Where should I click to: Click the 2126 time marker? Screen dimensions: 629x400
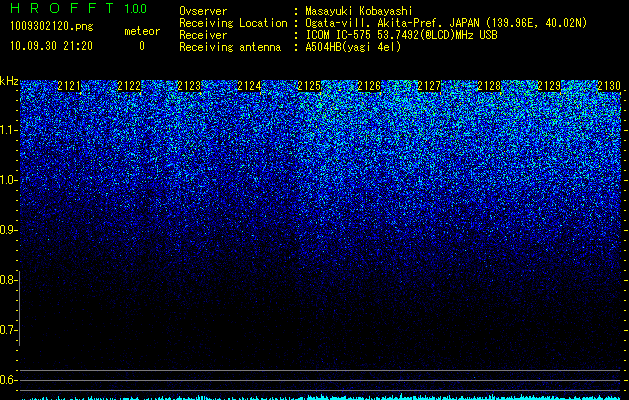[x=369, y=86]
